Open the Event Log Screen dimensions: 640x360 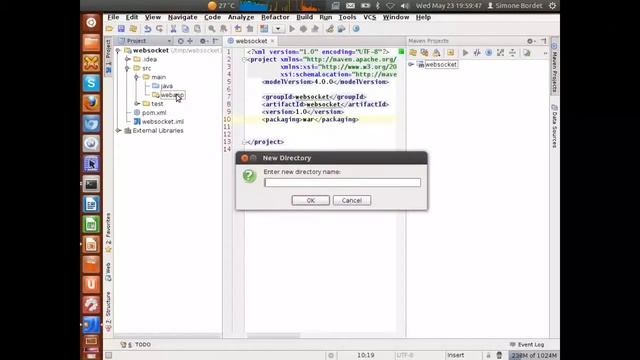click(527, 344)
